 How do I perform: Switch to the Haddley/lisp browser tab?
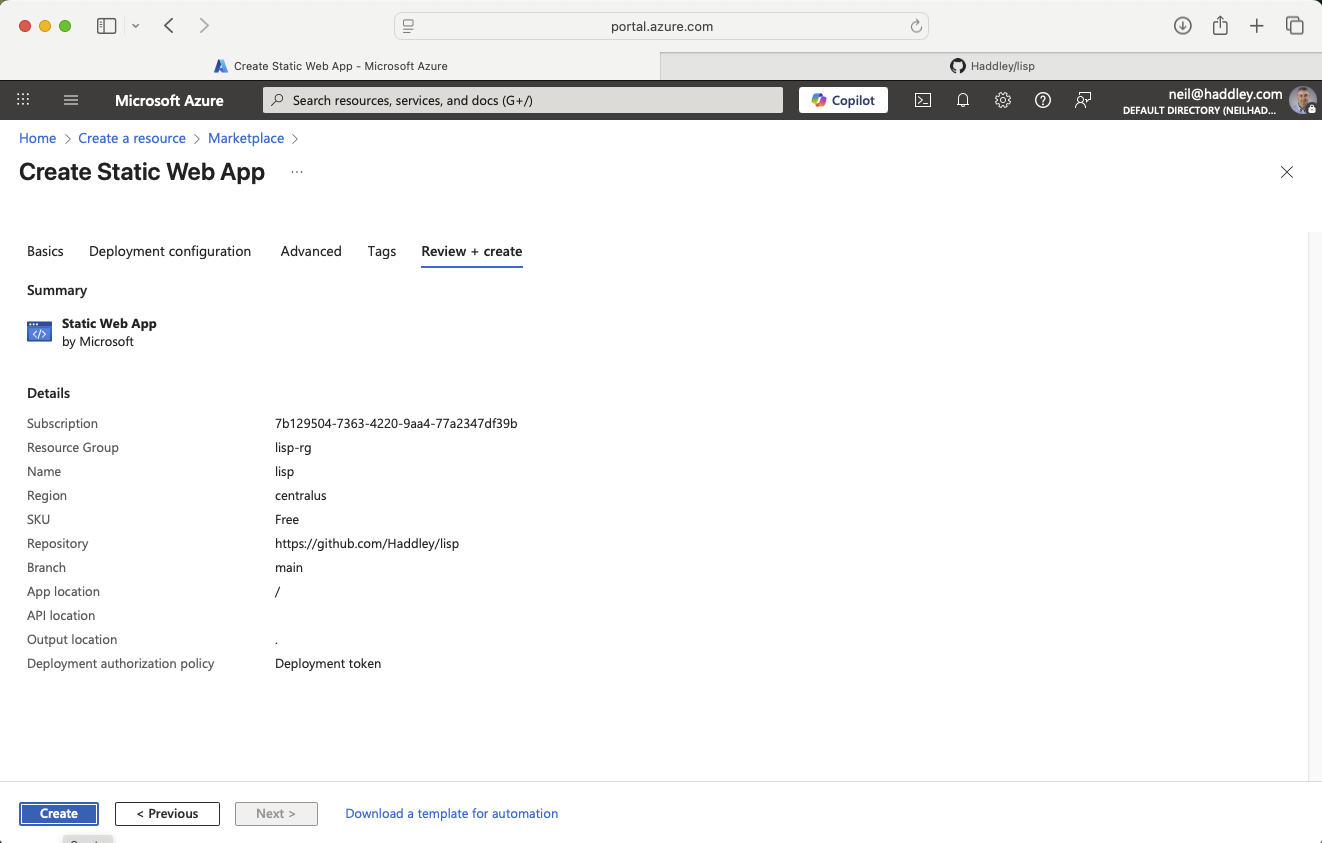pyautogui.click(x=991, y=66)
